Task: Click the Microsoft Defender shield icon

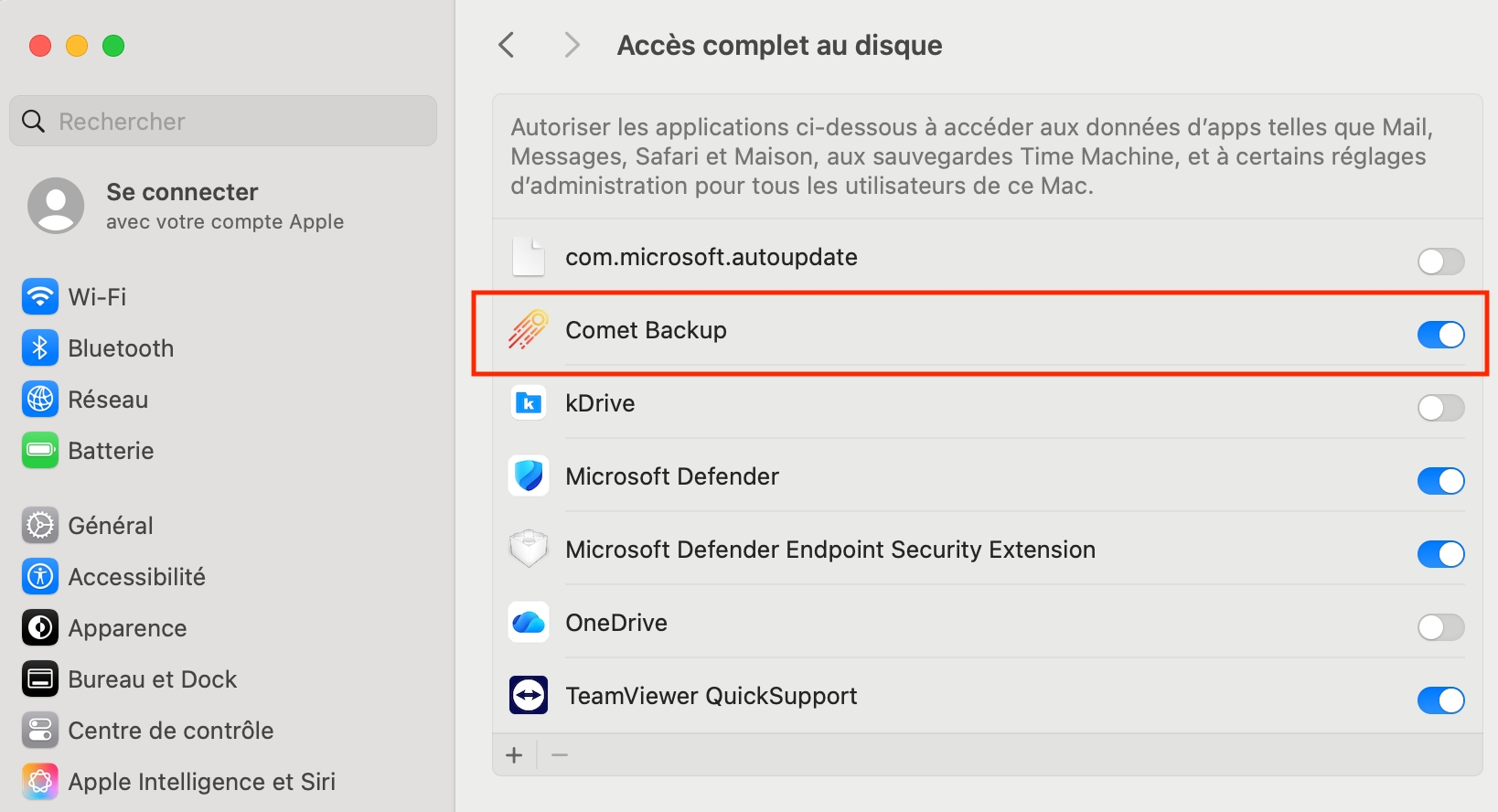Action: pos(529,476)
